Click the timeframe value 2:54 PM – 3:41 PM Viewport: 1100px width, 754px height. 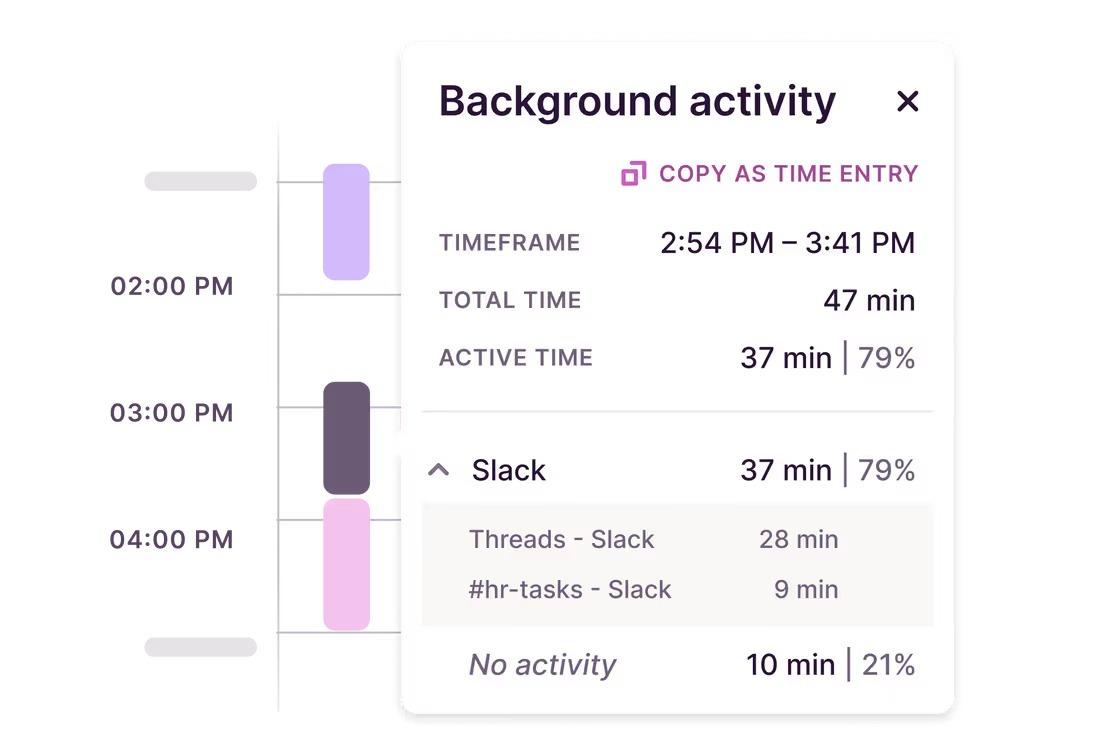789,242
